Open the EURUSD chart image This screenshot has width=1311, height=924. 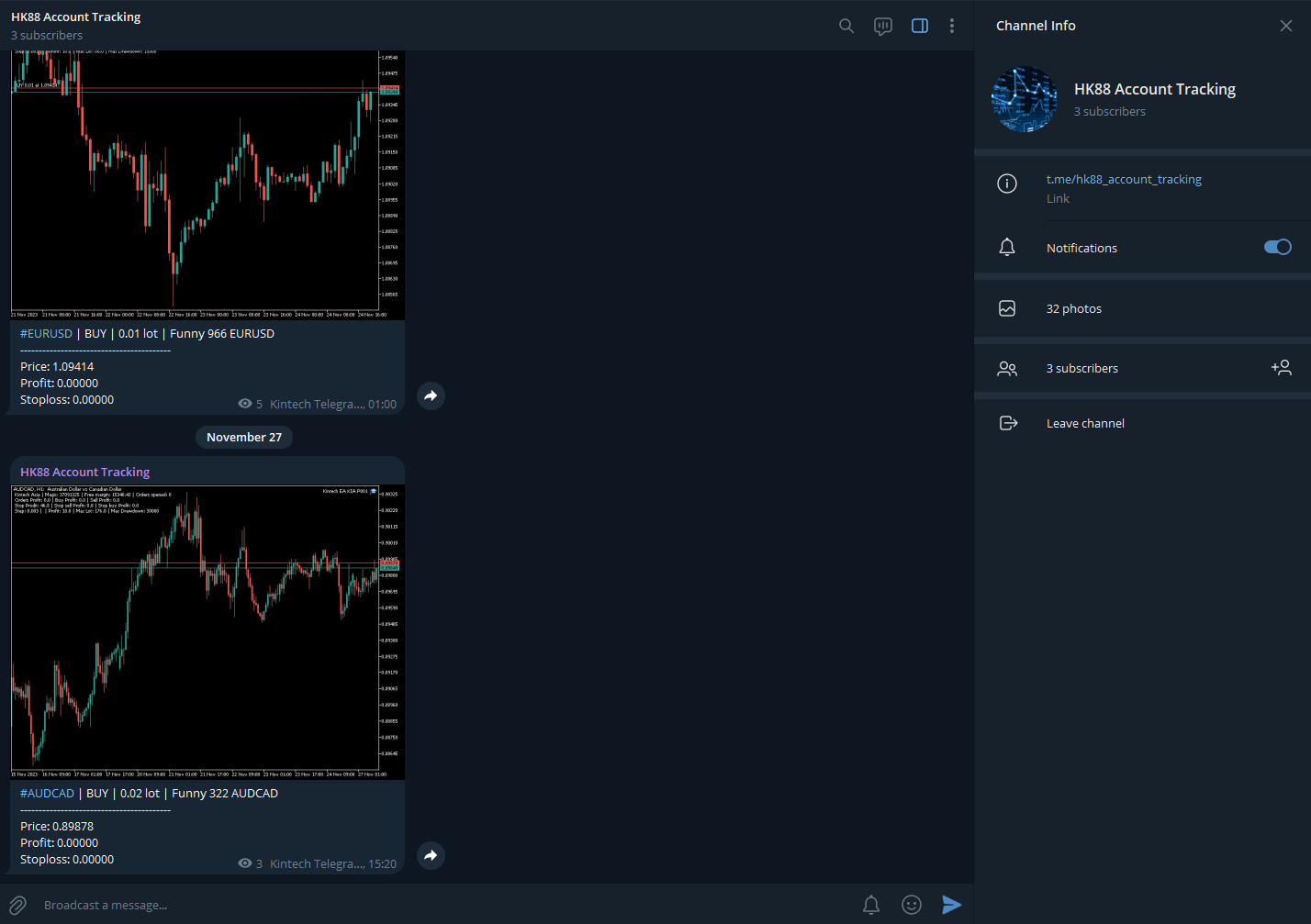click(207, 185)
